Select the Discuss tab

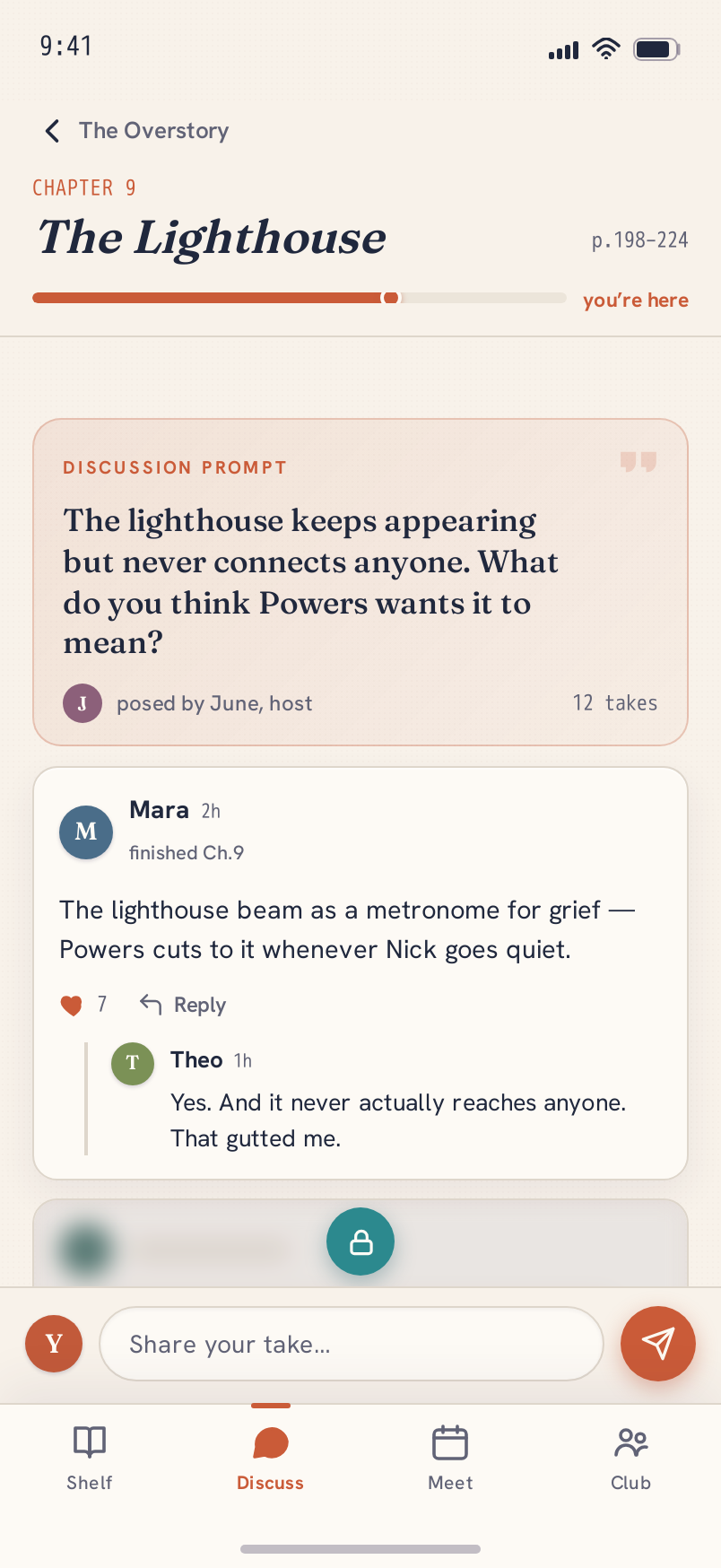coord(270,1458)
